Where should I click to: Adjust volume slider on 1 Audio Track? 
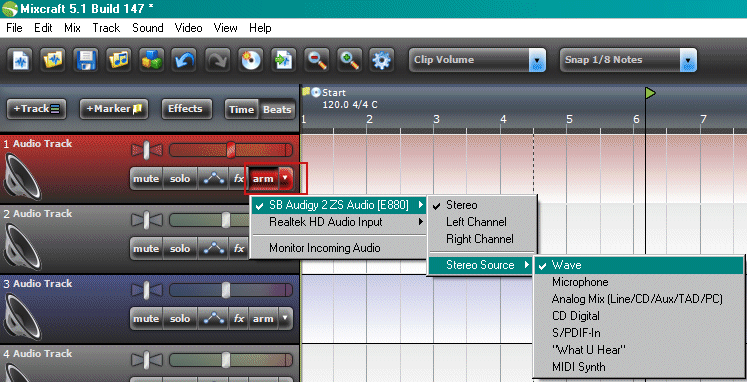click(x=231, y=151)
